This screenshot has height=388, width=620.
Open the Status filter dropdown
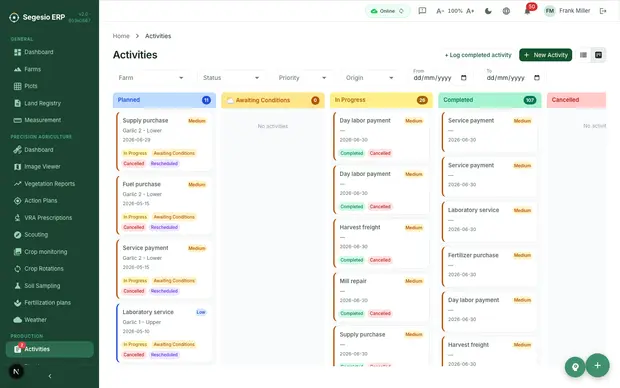[x=231, y=78]
